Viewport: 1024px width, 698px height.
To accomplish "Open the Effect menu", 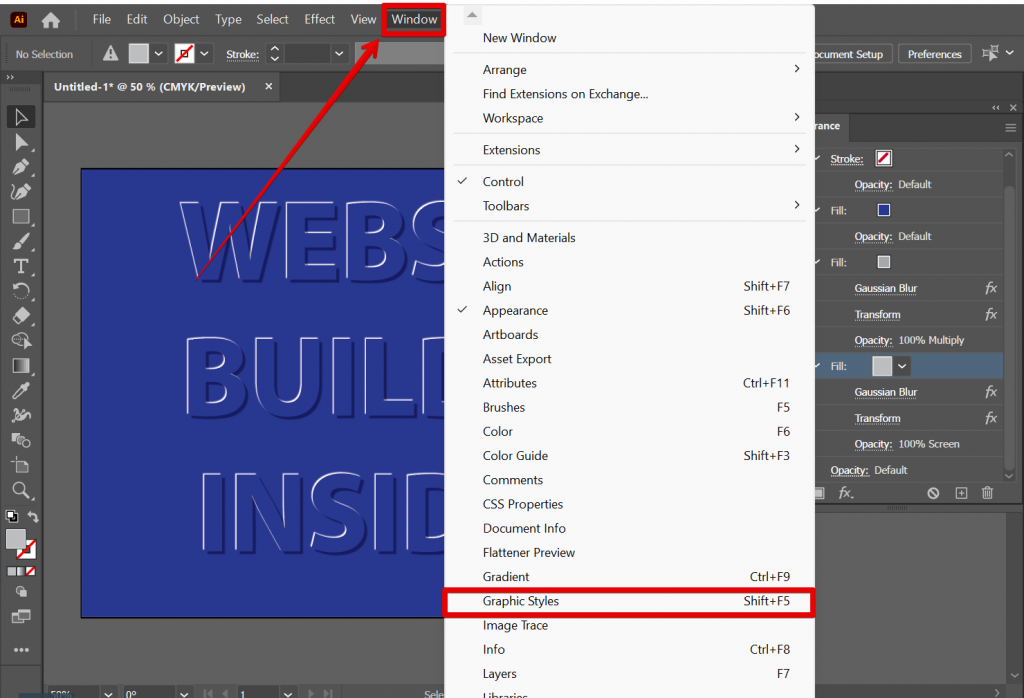I will coord(319,19).
